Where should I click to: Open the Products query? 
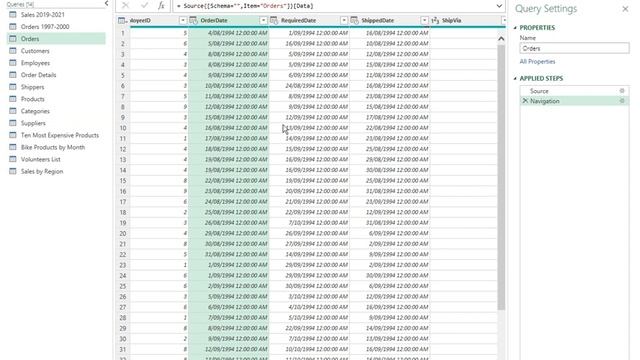32,99
